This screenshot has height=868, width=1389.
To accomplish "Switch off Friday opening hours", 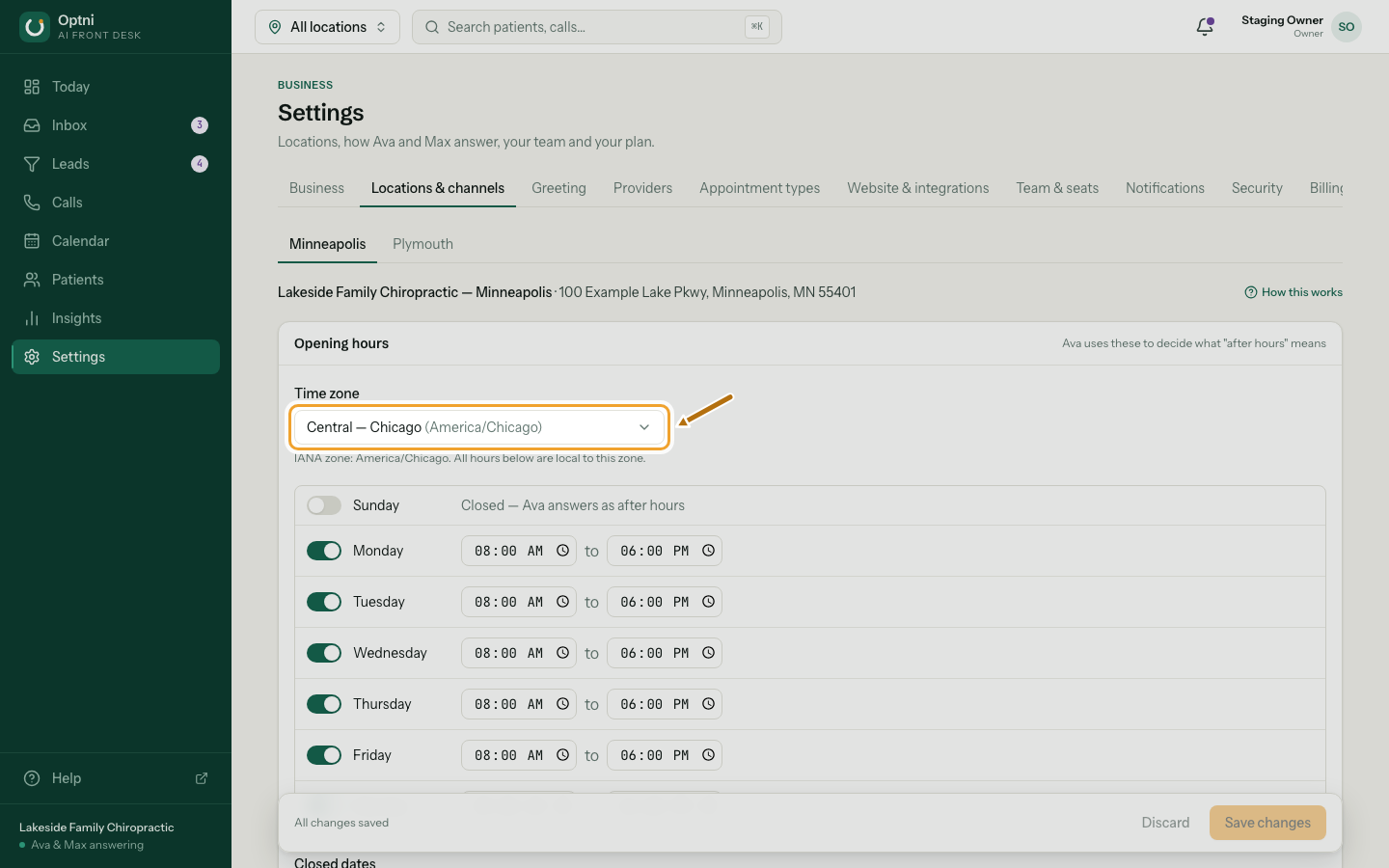I will 324,755.
